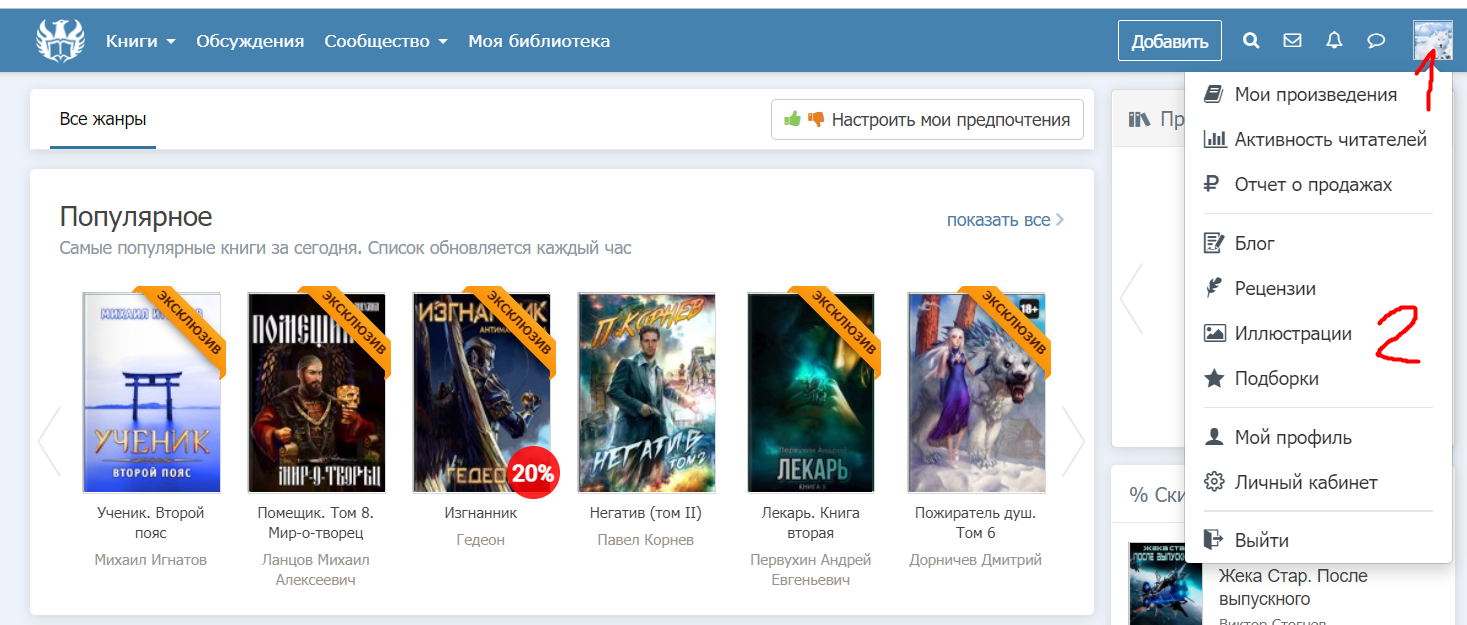This screenshot has height=625, width=1467.
Task: Select Иллюстрации from user menu
Action: click(x=1292, y=334)
